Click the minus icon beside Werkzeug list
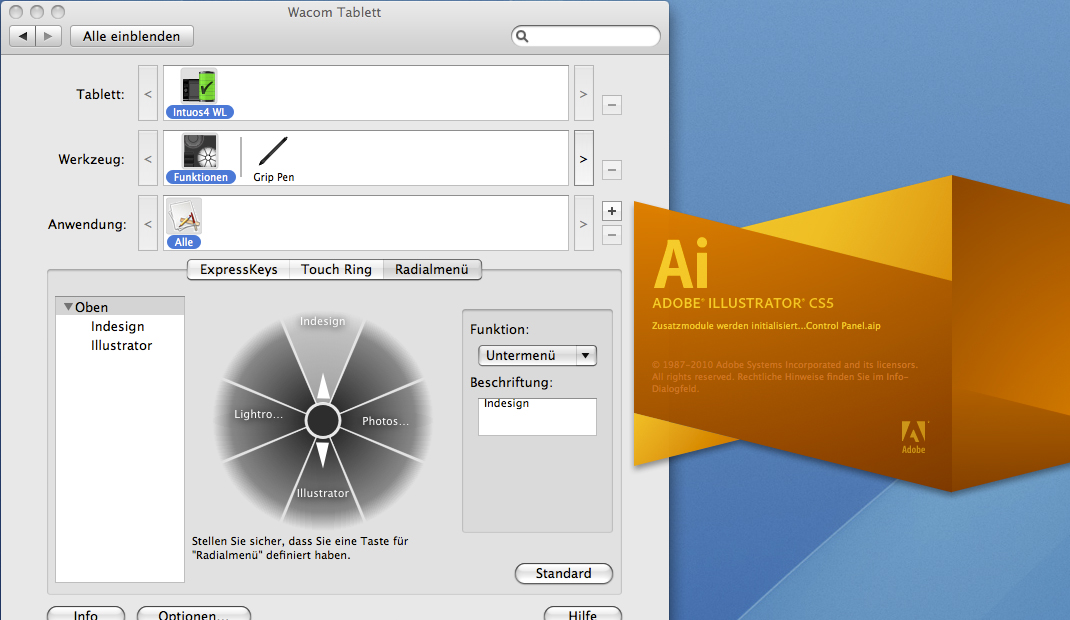This screenshot has height=620, width=1070. (x=612, y=170)
